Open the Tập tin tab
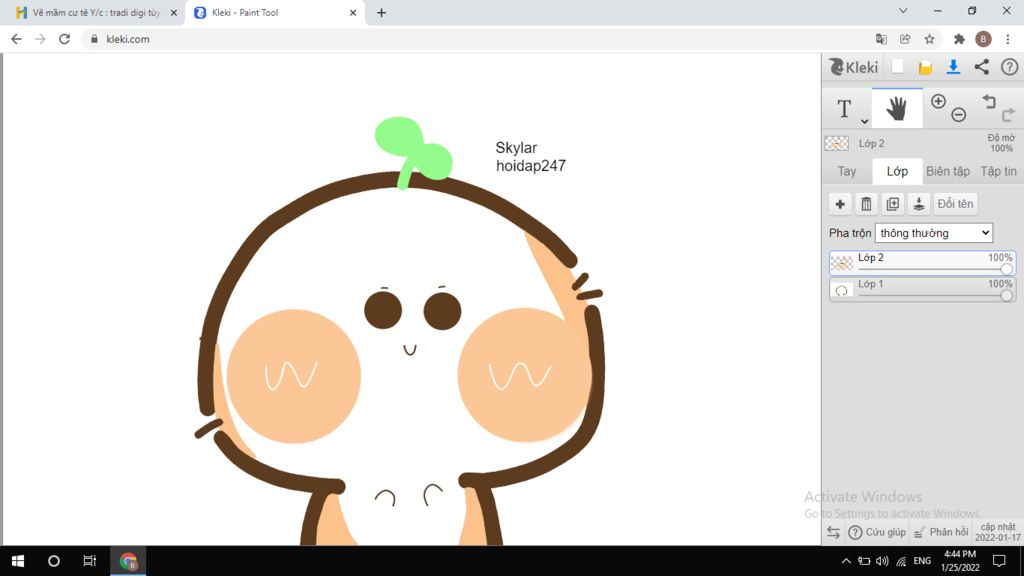Screen dimensions: 1024x576 click(999, 171)
